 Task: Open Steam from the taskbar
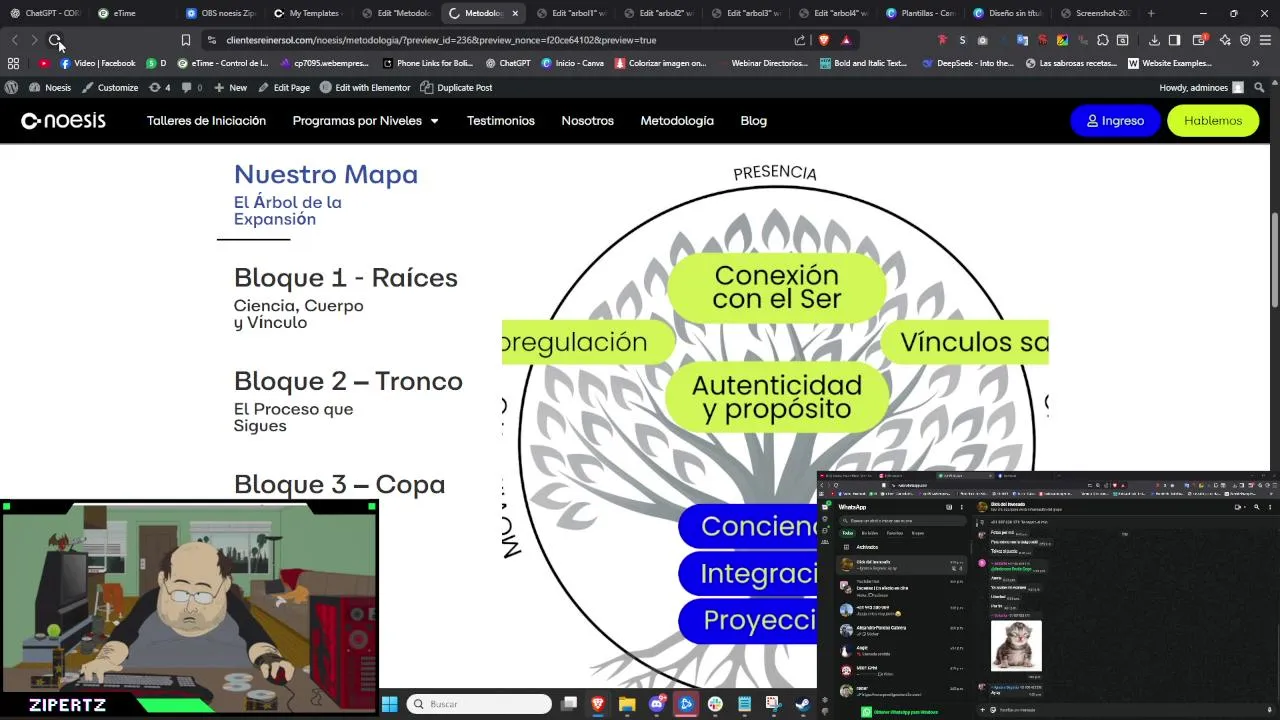pos(803,704)
